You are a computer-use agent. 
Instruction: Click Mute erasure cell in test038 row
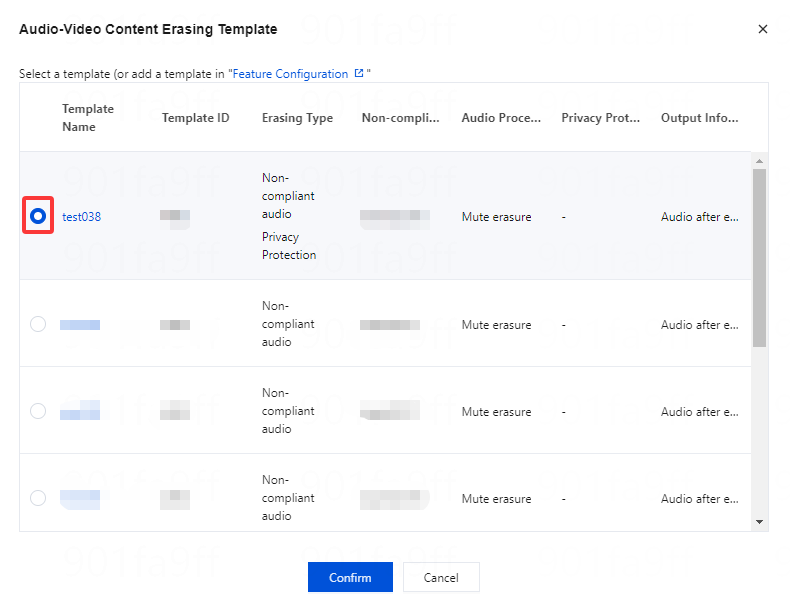pyautogui.click(x=496, y=217)
